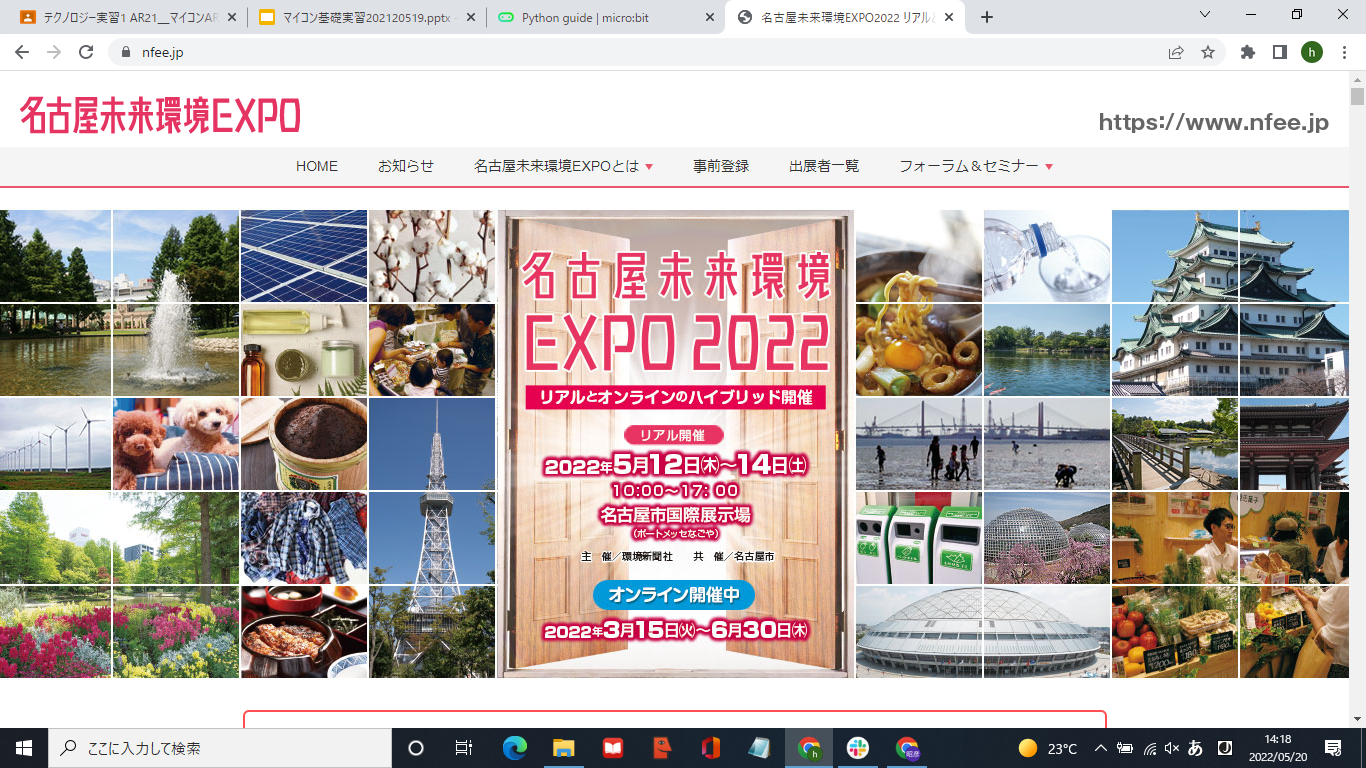Click the muted volume speaker icon

[x=1172, y=748]
